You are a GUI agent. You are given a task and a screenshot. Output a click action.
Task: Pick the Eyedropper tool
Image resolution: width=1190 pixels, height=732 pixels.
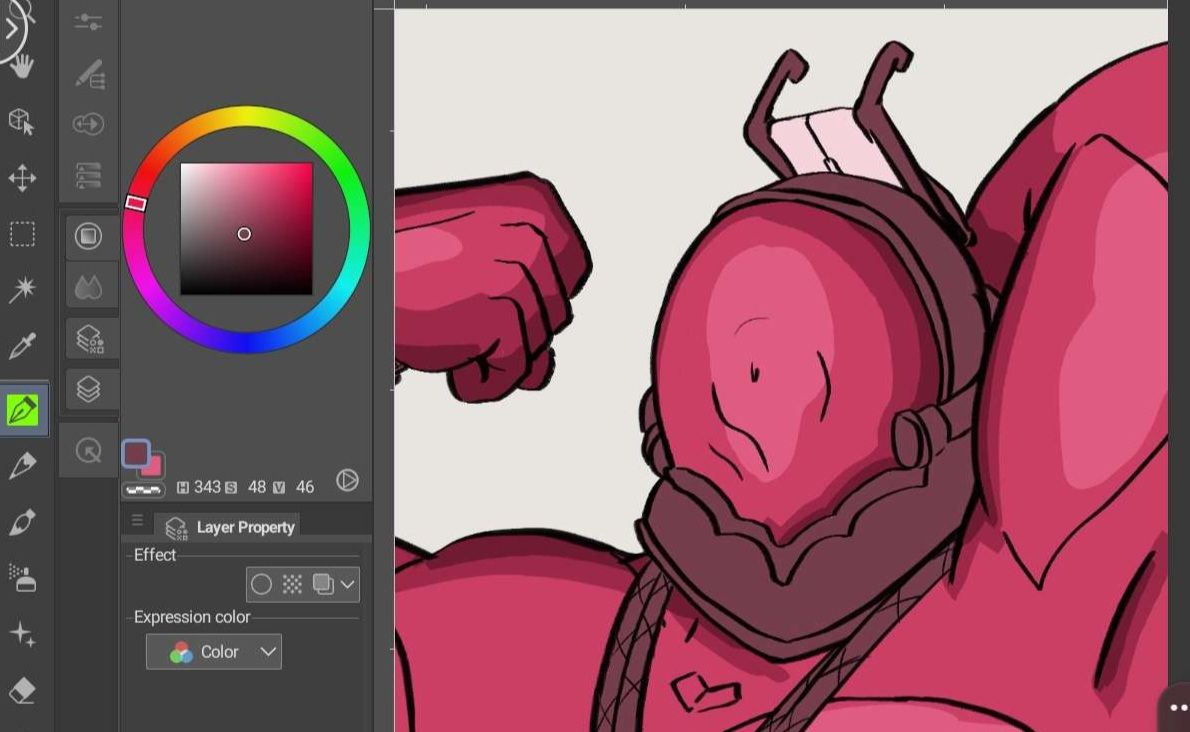coord(22,346)
